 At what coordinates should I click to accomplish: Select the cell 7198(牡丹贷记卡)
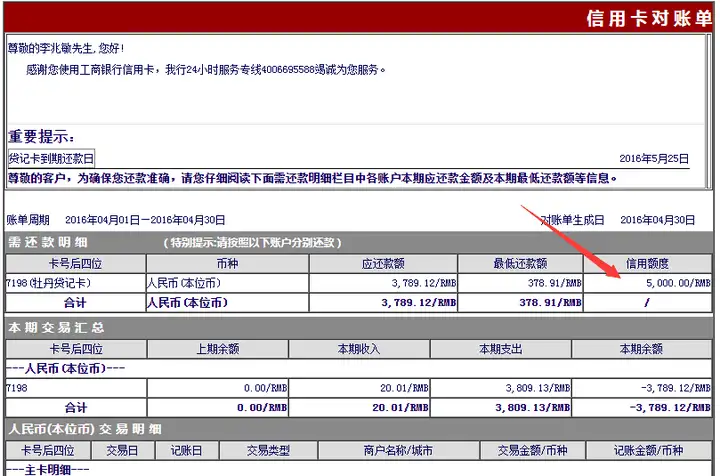[x=48, y=283]
